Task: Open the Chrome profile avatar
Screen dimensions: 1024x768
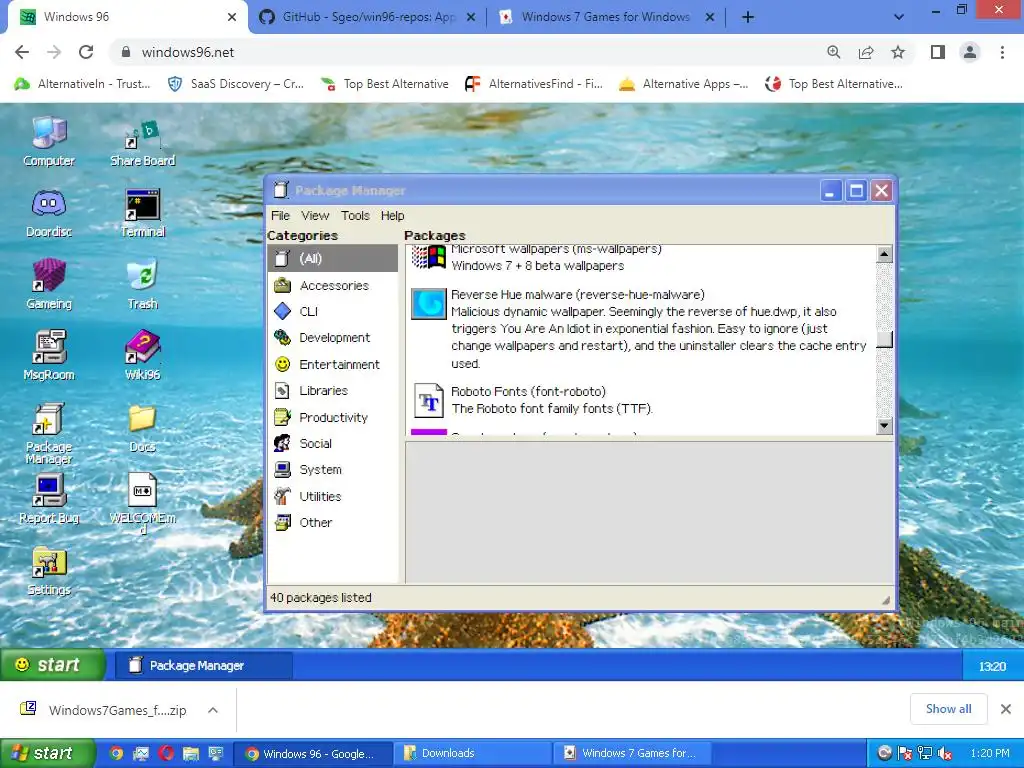Action: tap(970, 52)
